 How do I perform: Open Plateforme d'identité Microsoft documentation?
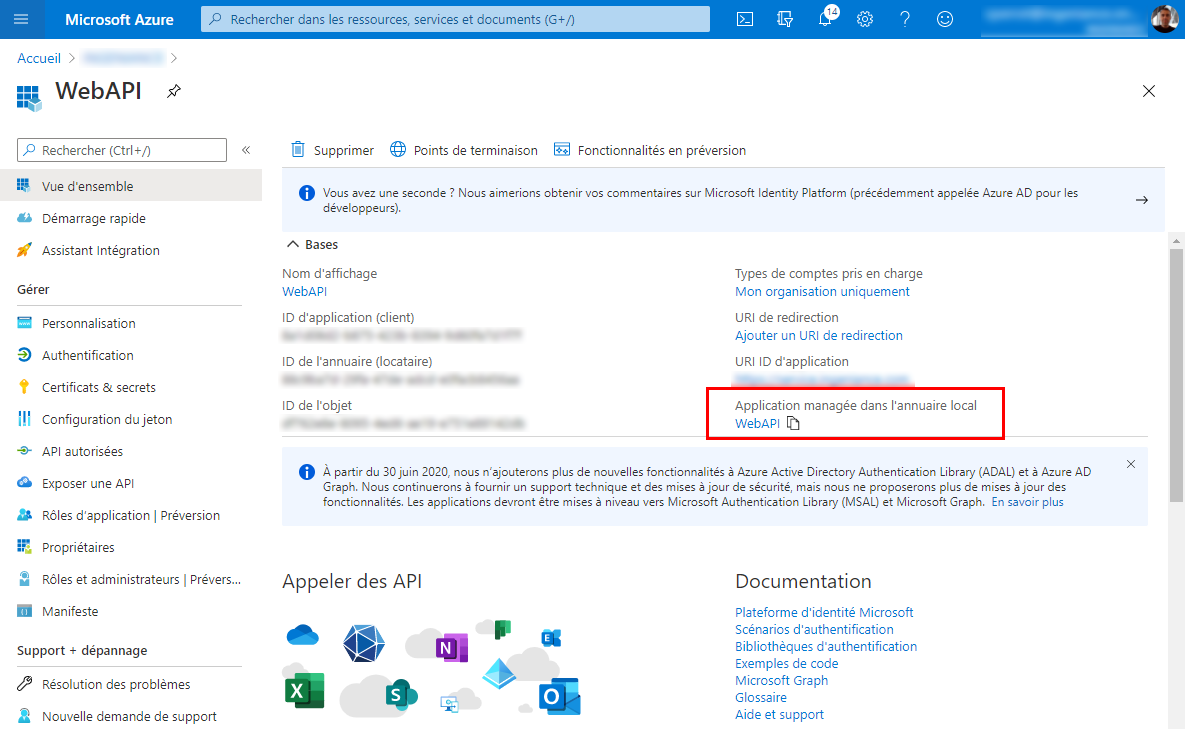pyautogui.click(x=824, y=612)
